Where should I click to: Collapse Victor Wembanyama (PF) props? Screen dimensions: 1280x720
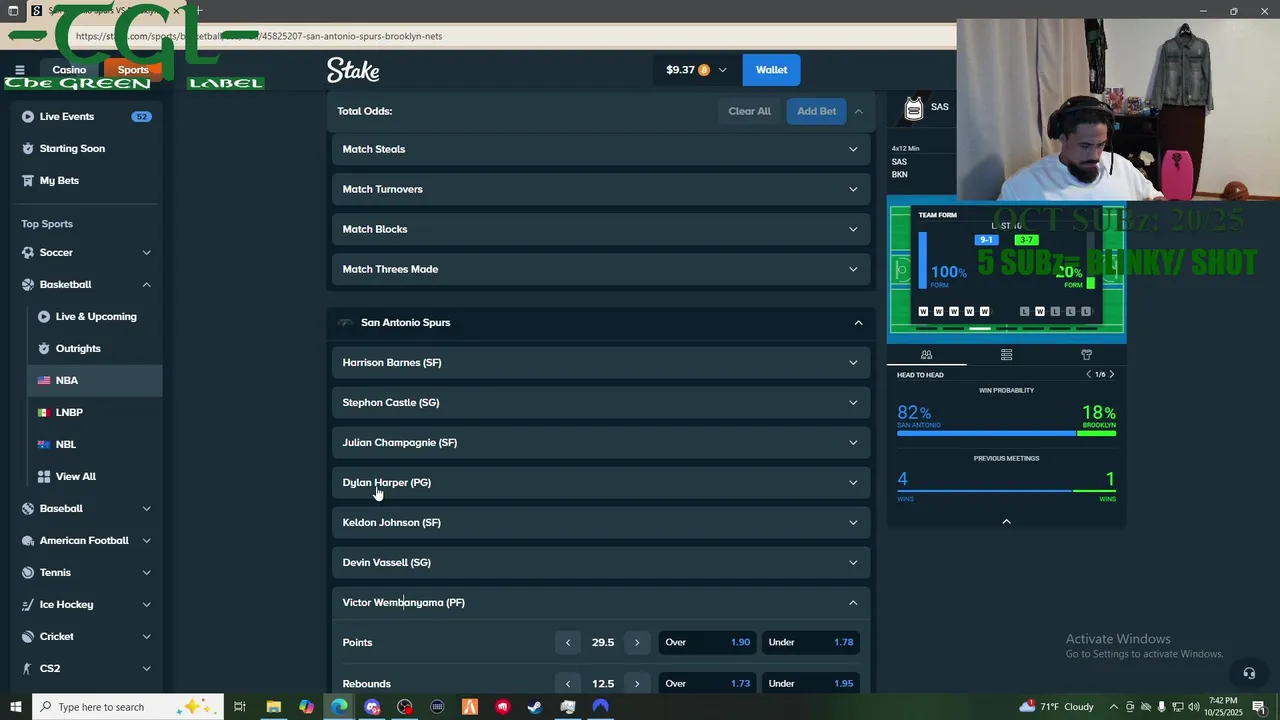click(x=601, y=603)
